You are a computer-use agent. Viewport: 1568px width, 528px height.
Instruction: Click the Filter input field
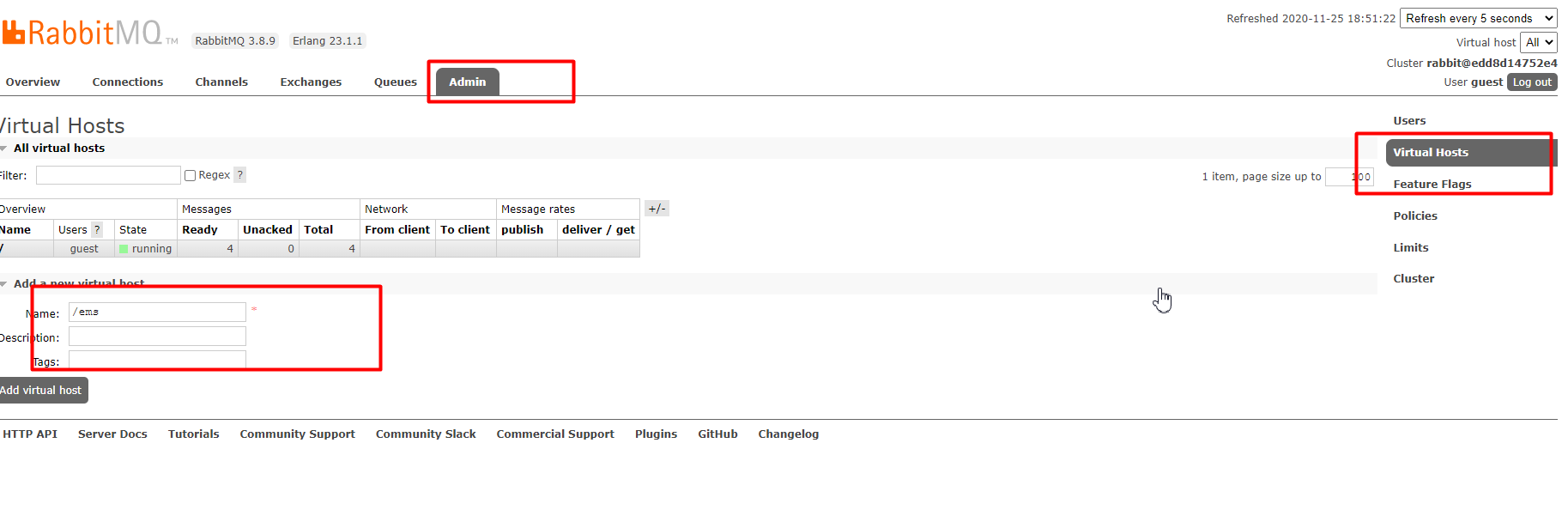(108, 175)
